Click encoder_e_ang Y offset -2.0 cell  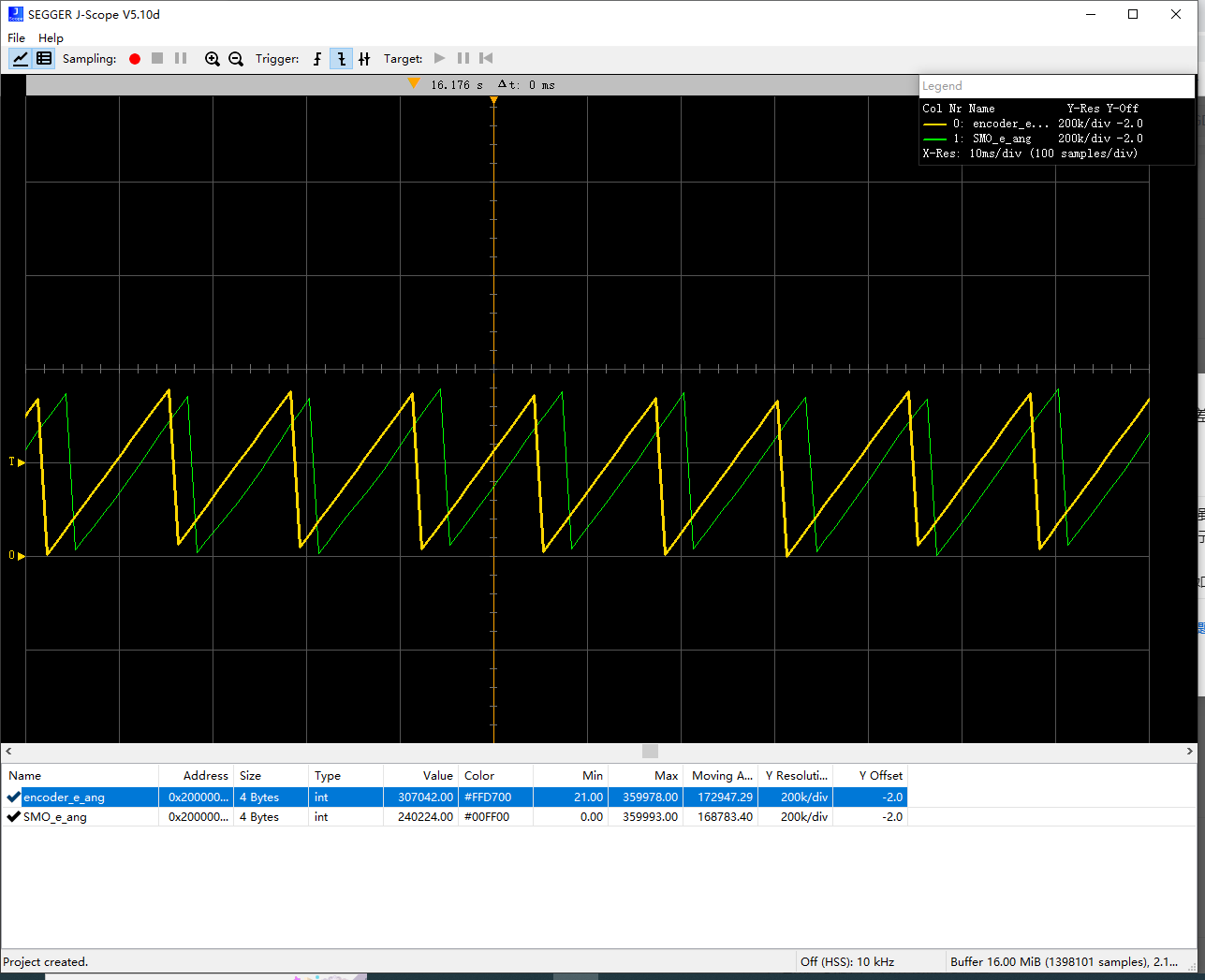coord(871,797)
